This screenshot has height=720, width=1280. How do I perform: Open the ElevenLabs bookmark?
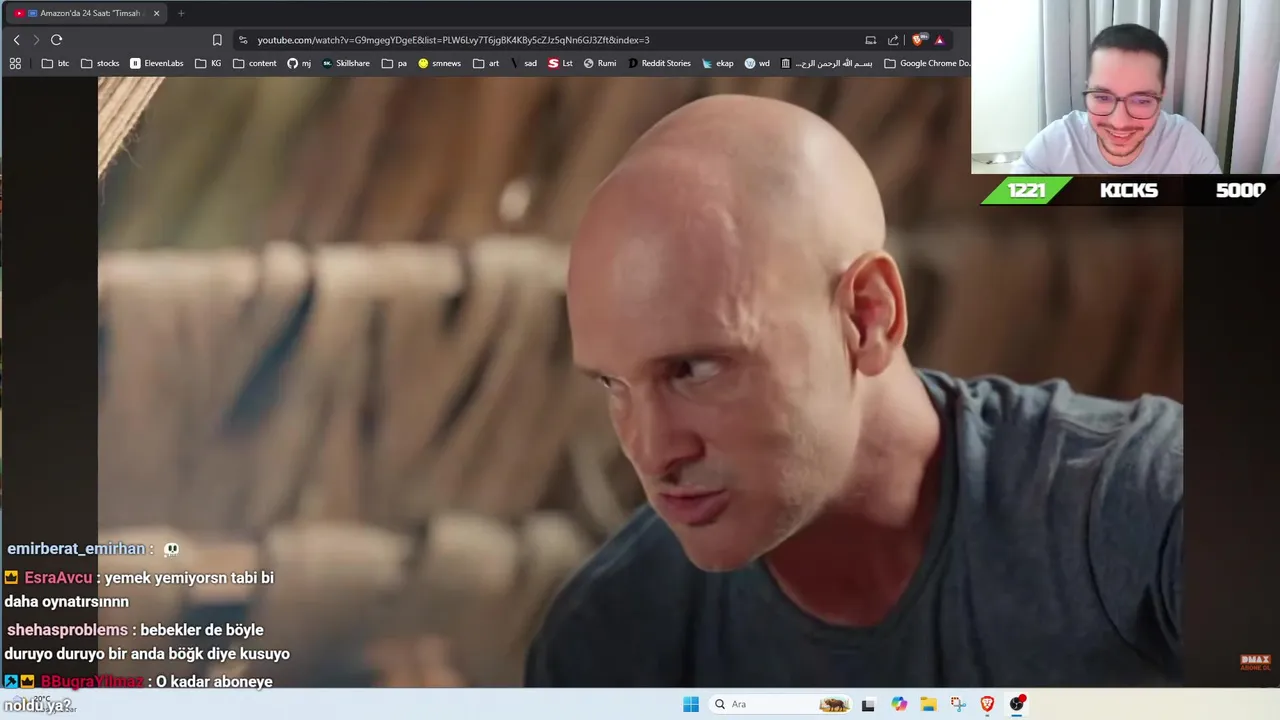pos(157,63)
